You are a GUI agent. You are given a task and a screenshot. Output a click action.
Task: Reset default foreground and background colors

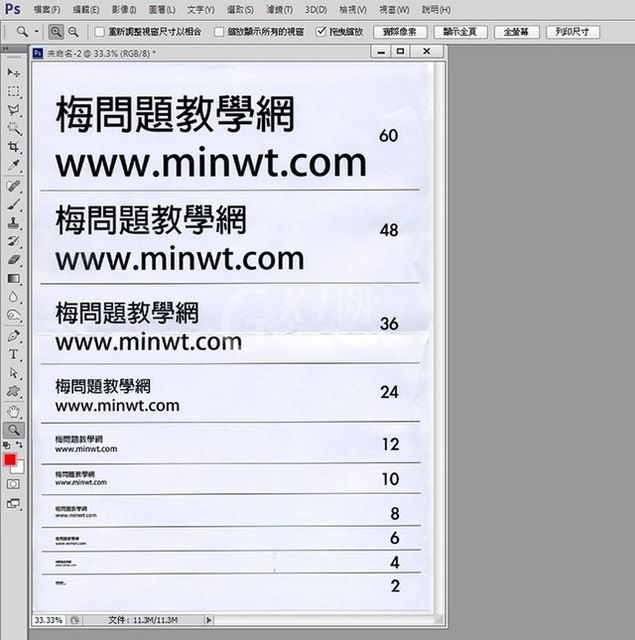(7, 445)
